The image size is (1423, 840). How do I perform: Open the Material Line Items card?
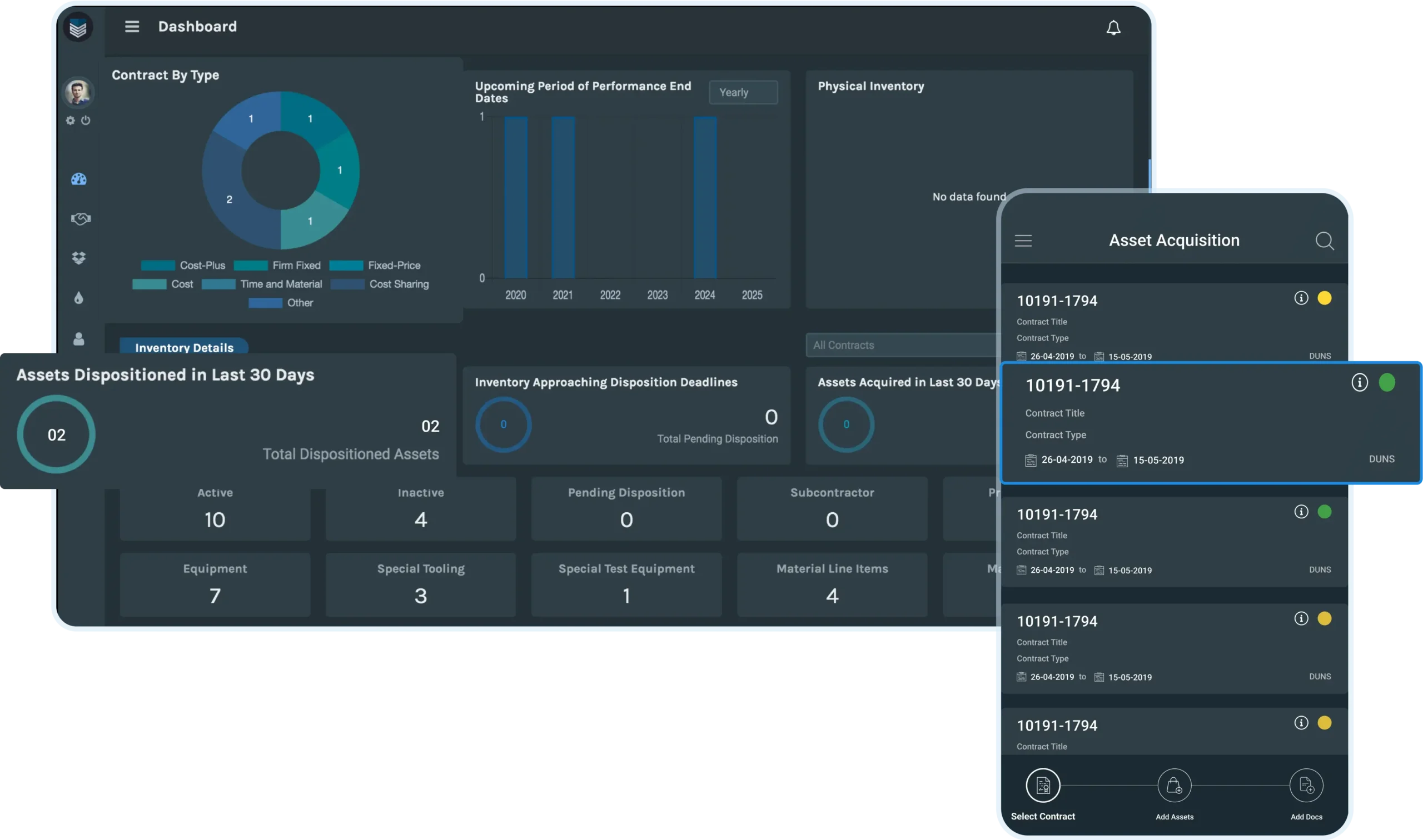832,584
